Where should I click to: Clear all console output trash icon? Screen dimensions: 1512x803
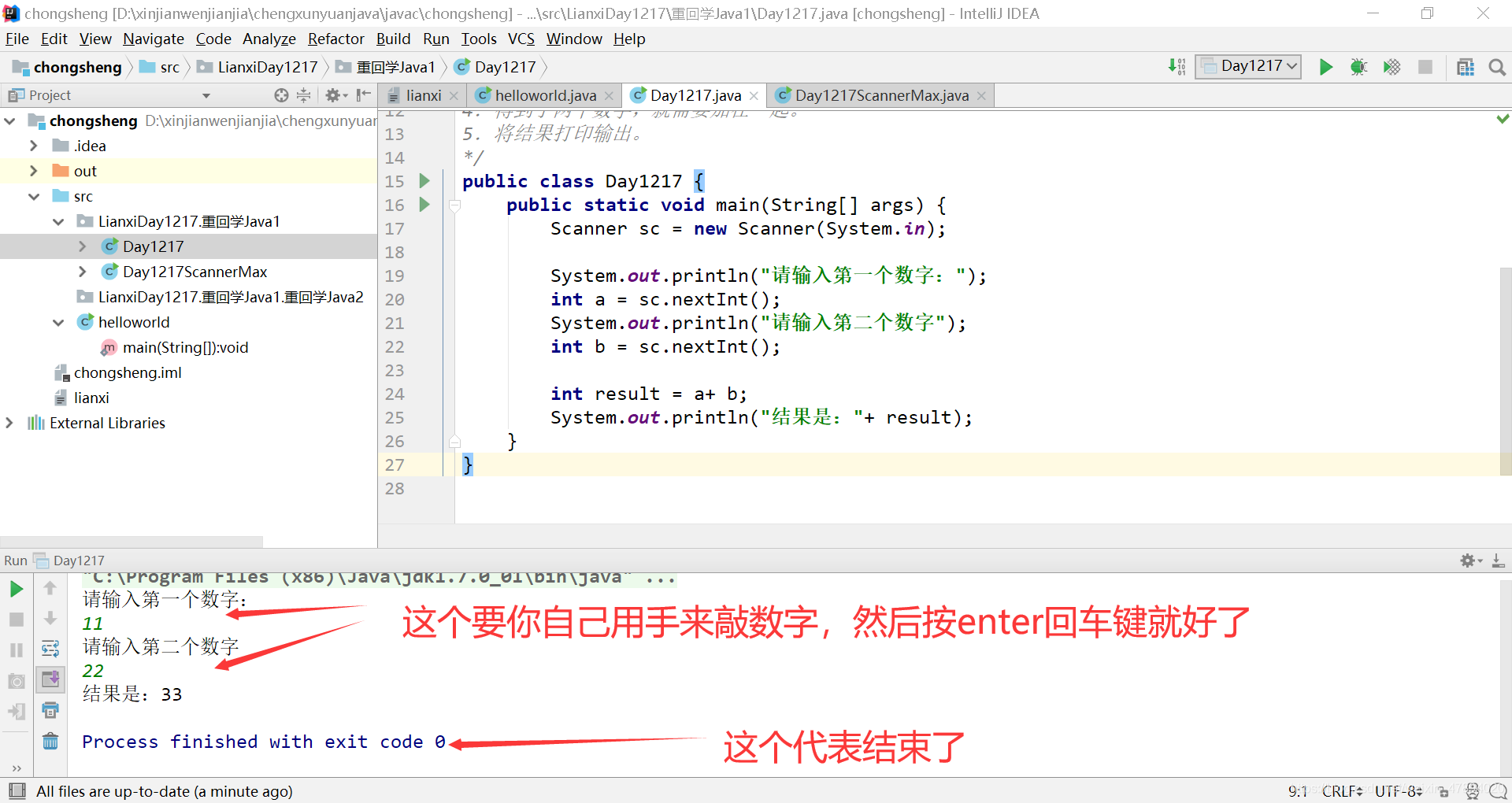pyautogui.click(x=50, y=741)
